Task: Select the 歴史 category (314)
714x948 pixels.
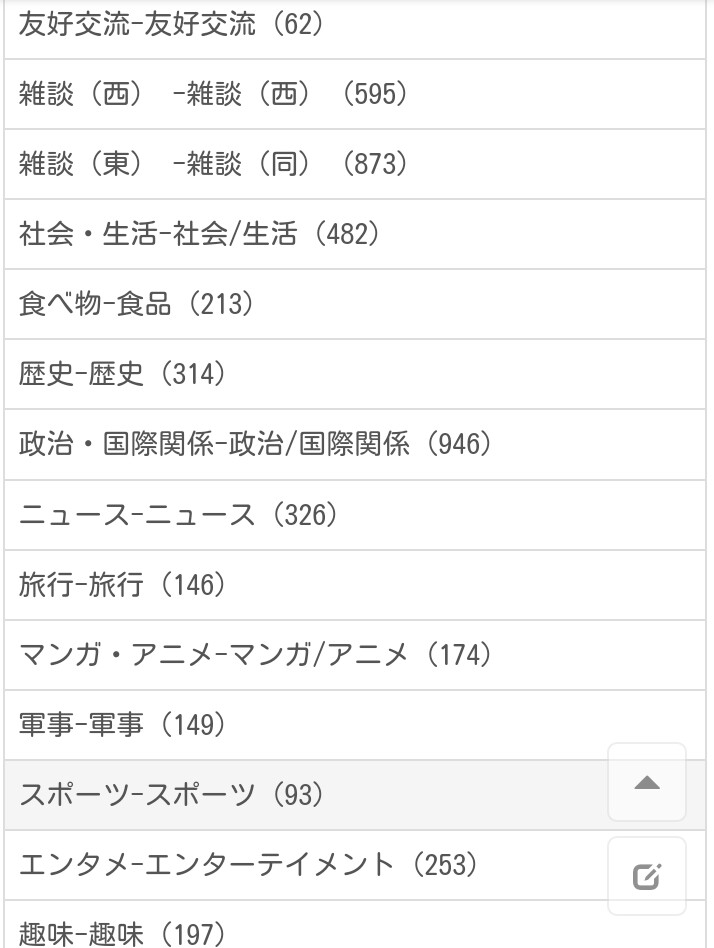Action: tap(122, 374)
